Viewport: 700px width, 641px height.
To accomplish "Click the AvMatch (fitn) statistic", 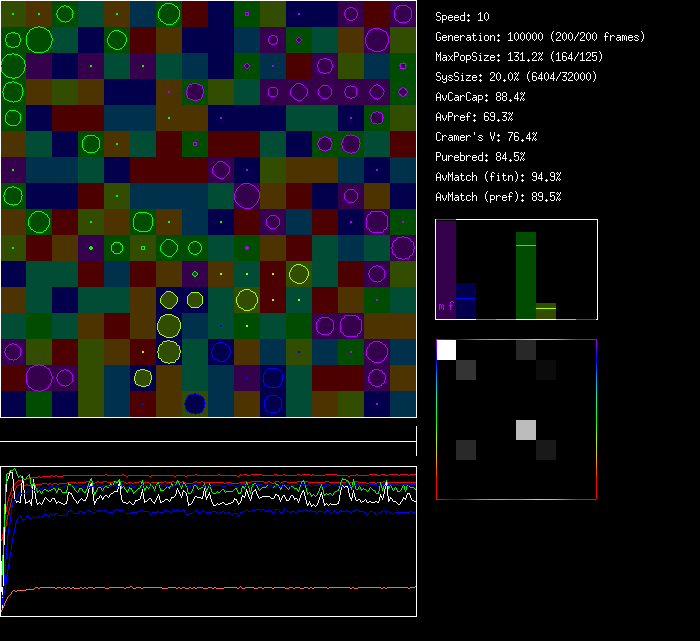I will [498, 177].
